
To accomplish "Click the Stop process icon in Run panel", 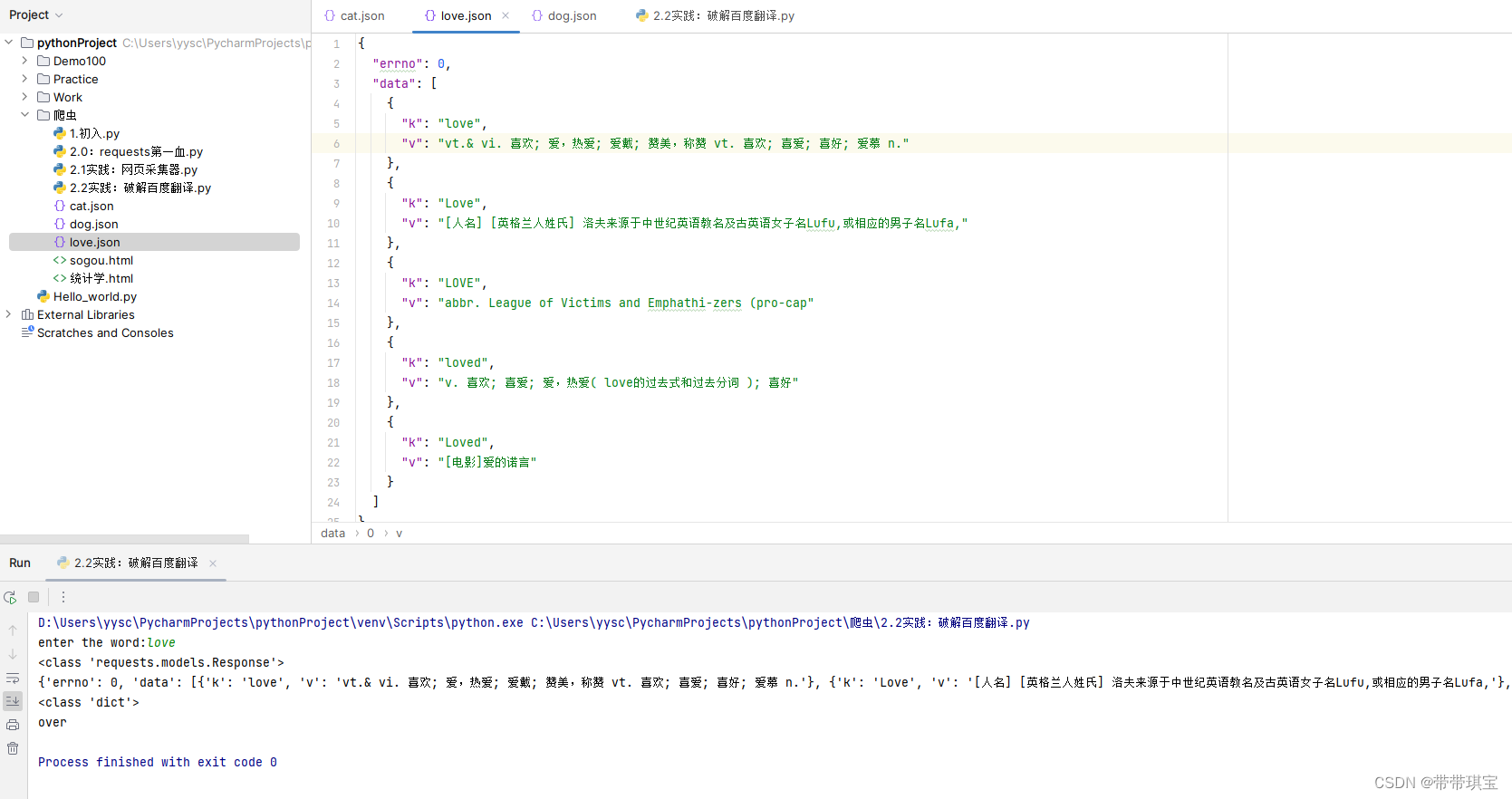I will 34,597.
